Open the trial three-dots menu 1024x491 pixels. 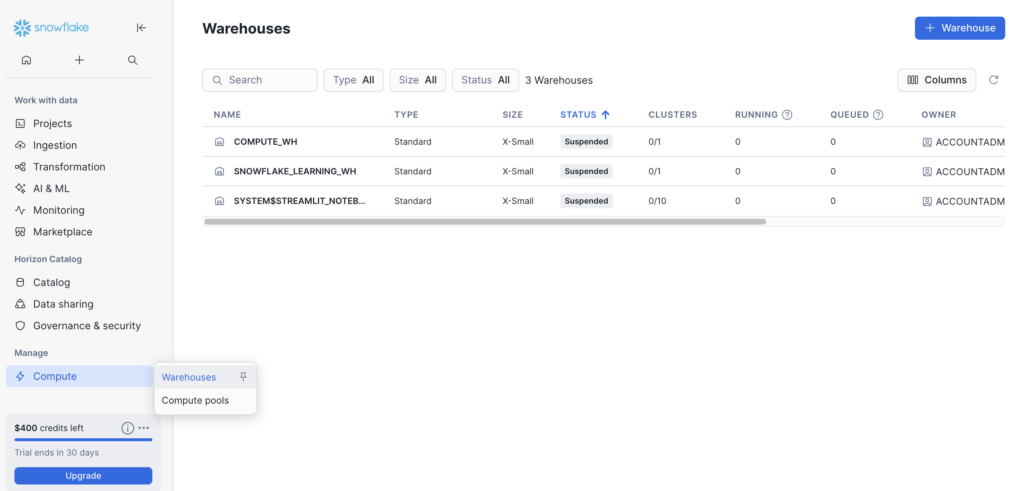(x=144, y=428)
